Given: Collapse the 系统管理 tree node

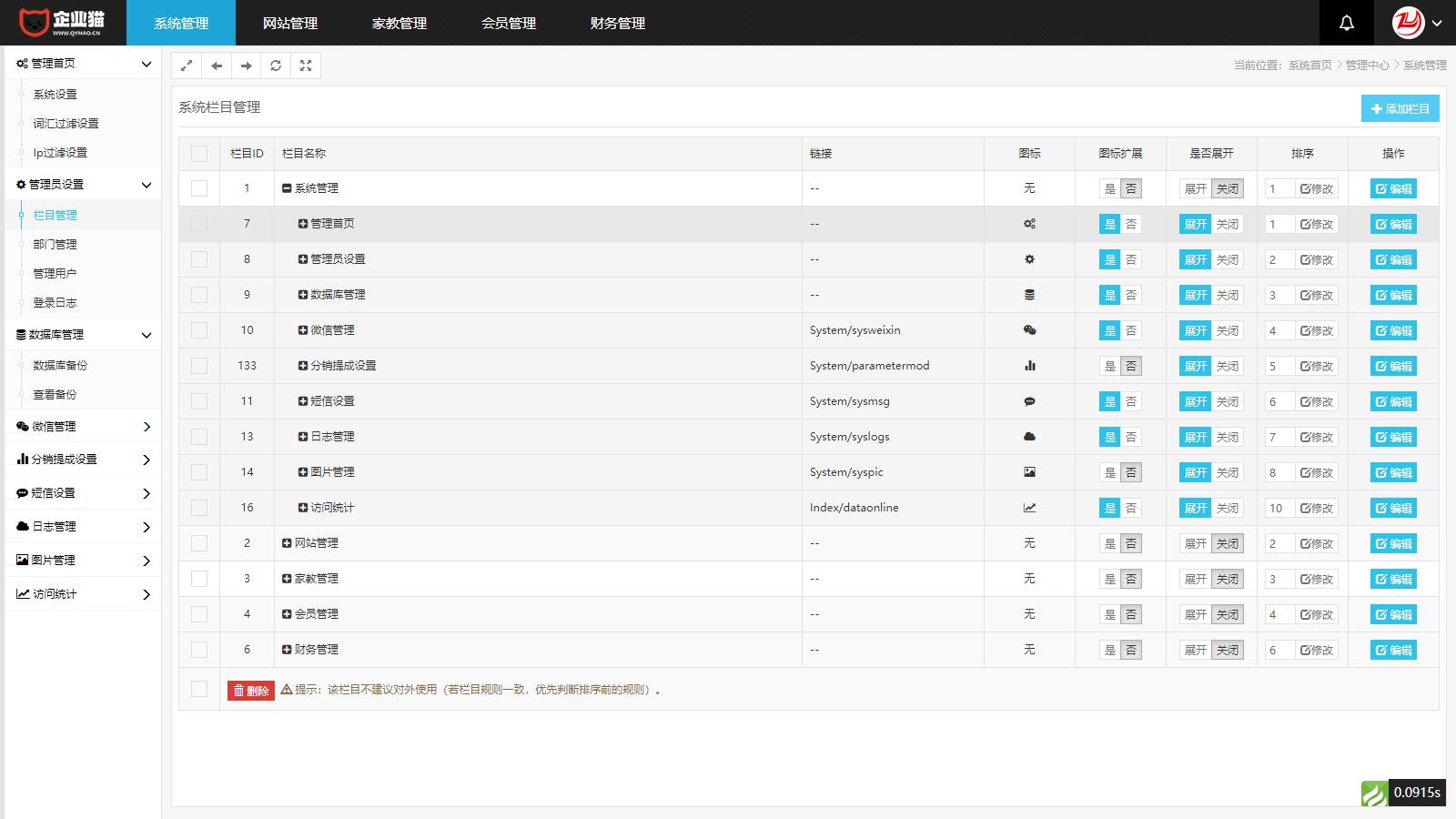Looking at the screenshot, I should pyautogui.click(x=287, y=188).
